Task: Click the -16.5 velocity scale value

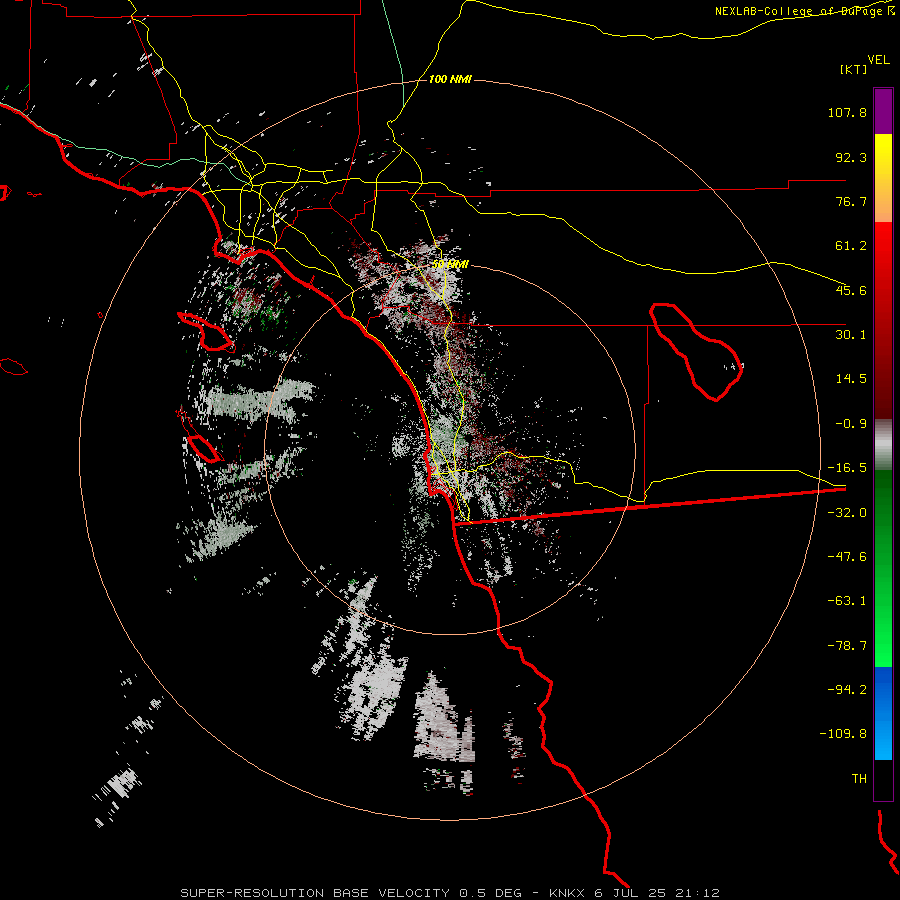Action: pos(847,468)
